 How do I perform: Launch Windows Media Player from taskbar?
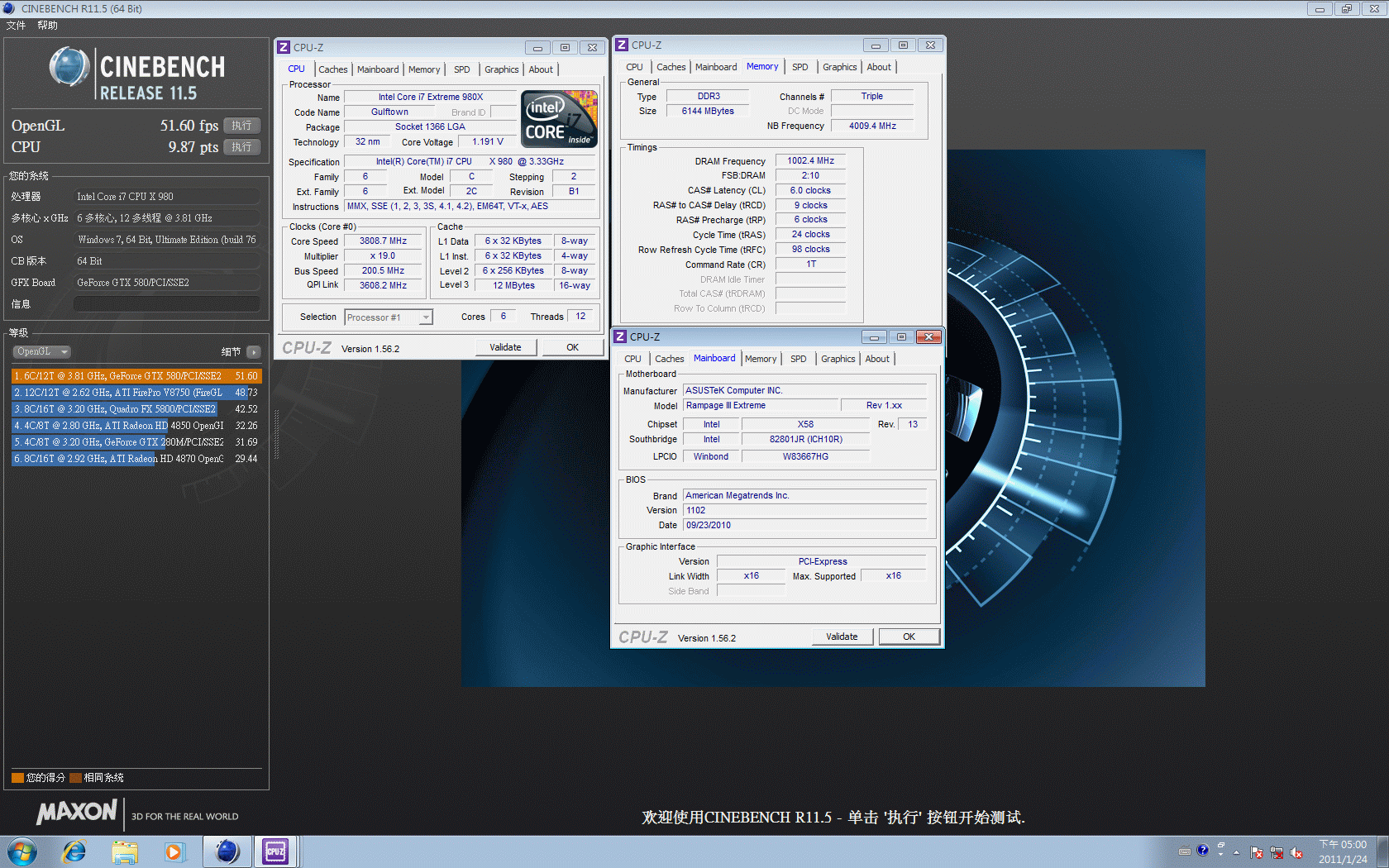click(174, 851)
